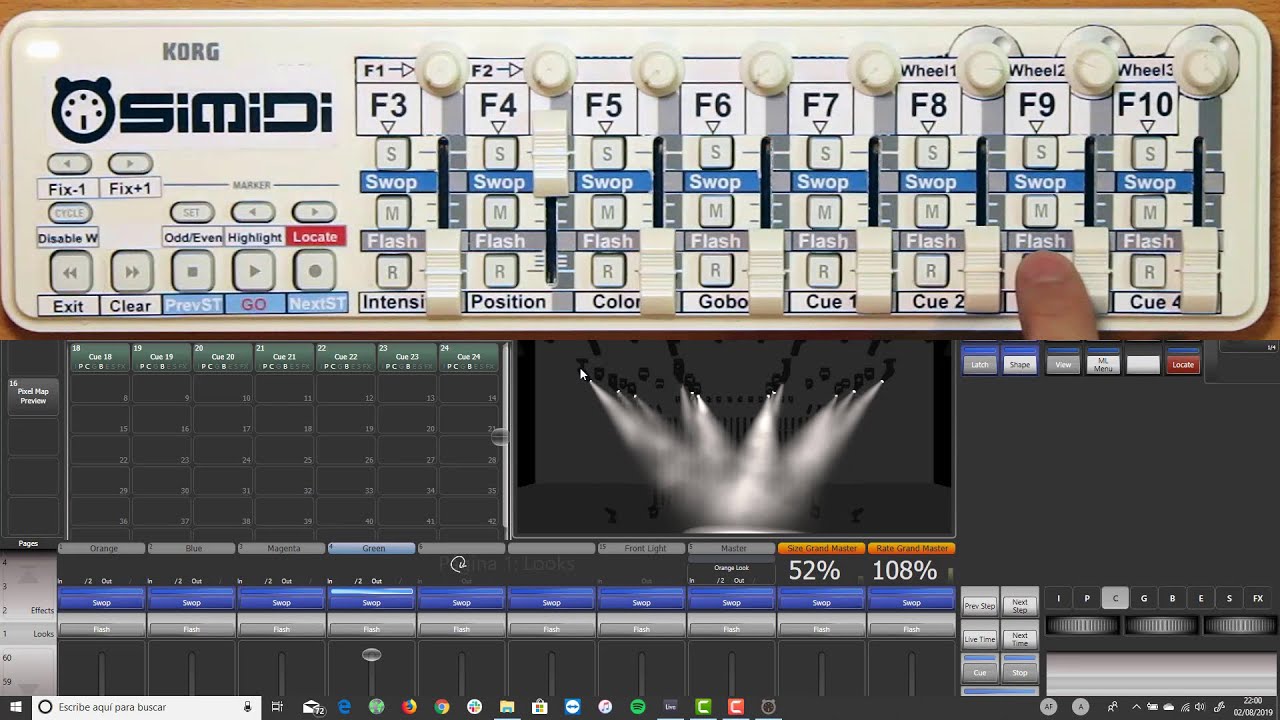Click the Next Step button

[x=1020, y=606]
